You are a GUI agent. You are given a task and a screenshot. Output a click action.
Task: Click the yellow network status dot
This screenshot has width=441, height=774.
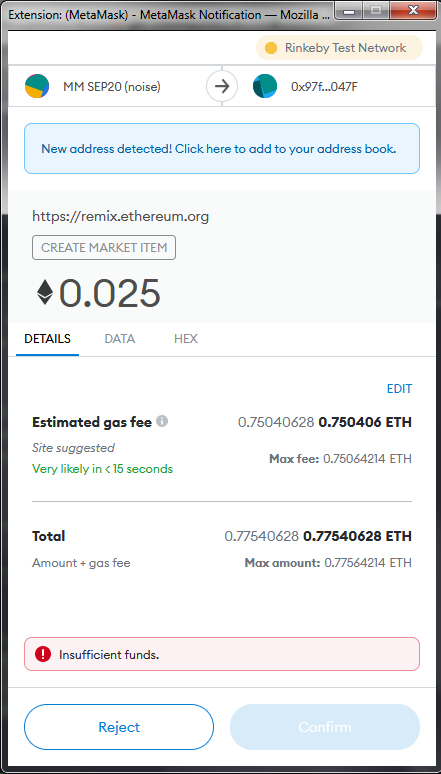tap(271, 48)
